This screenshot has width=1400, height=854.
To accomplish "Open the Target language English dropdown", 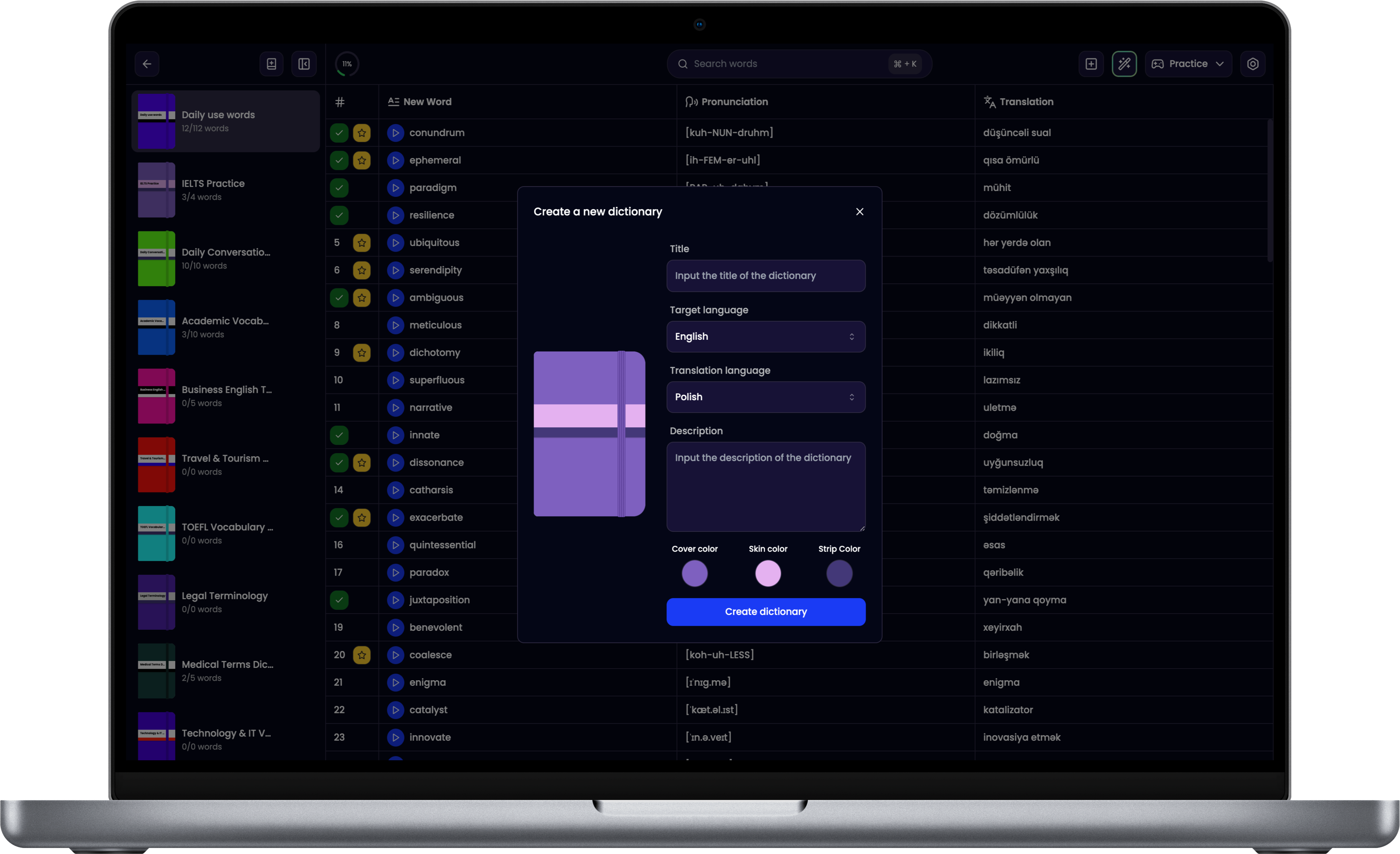I will pyautogui.click(x=765, y=337).
